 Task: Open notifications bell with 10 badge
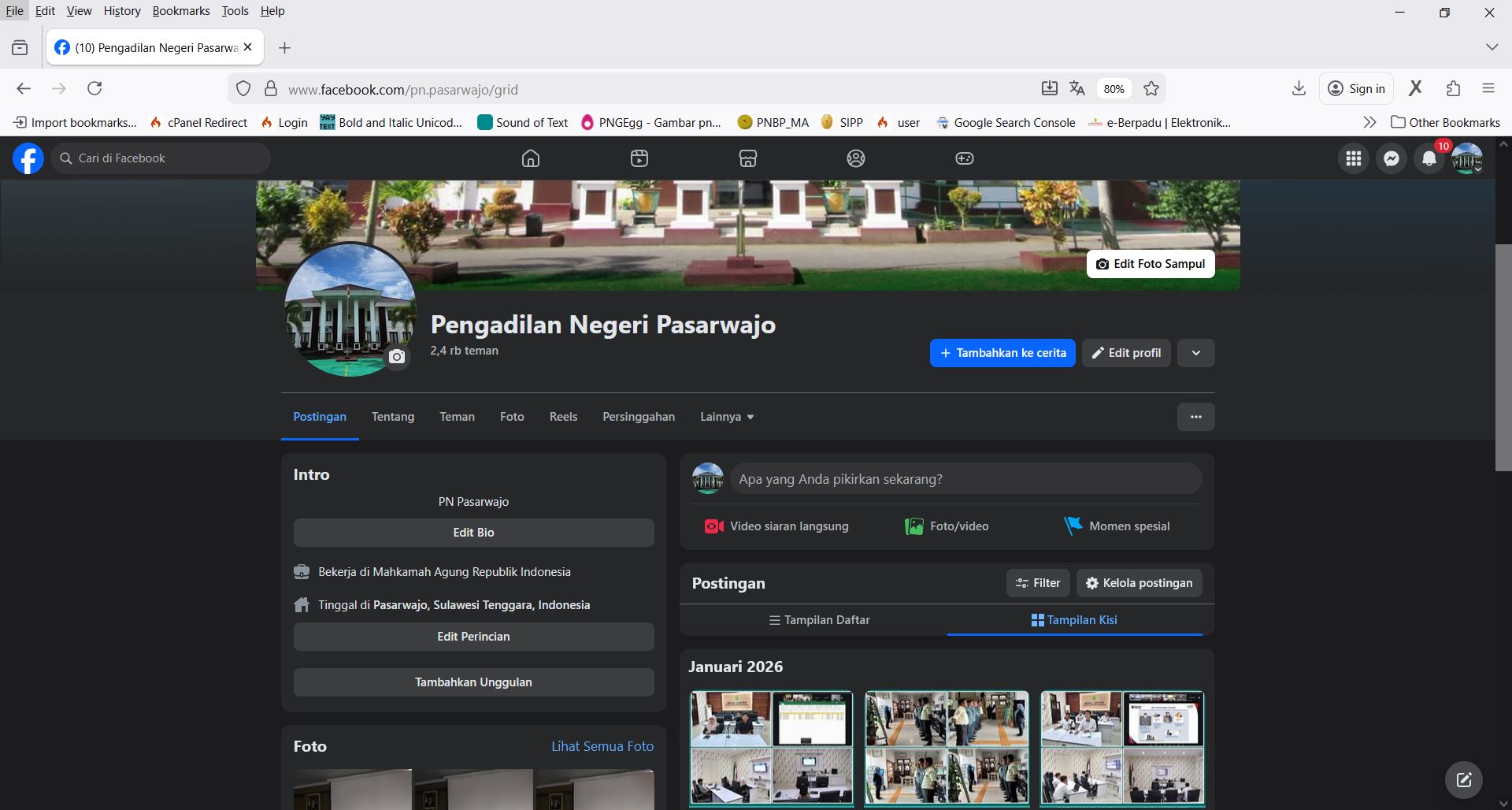pos(1429,158)
